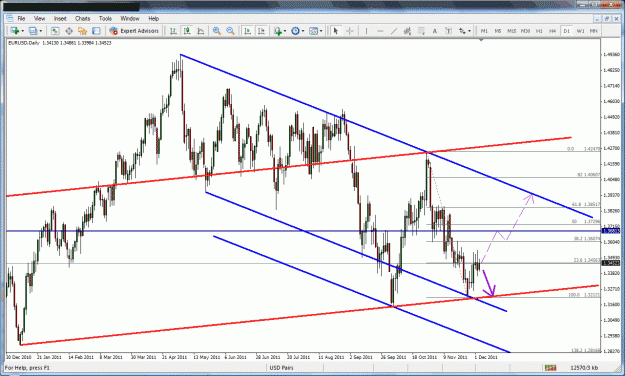The image size is (625, 376).
Task: Open the Charts menu
Action: click(83, 18)
